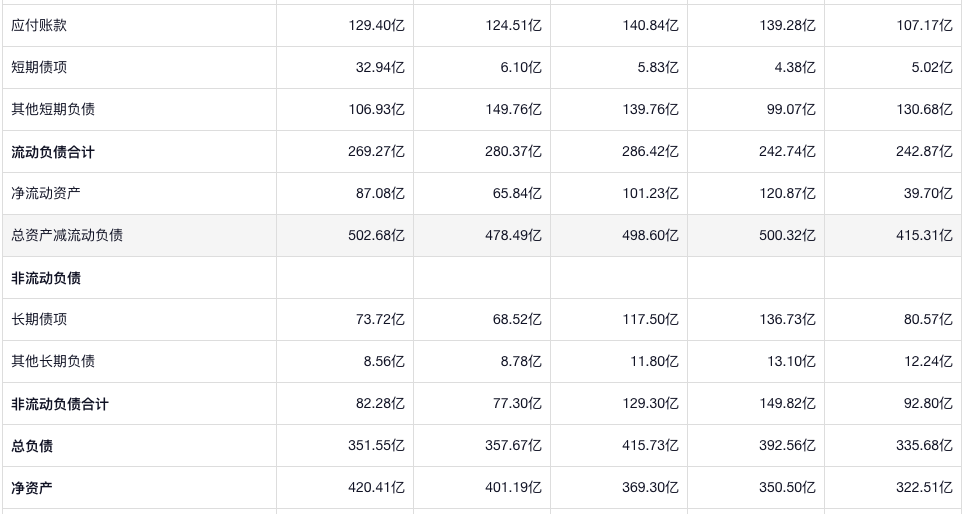Click the 286.42亿 current liabilities total cell

[x=650, y=152]
